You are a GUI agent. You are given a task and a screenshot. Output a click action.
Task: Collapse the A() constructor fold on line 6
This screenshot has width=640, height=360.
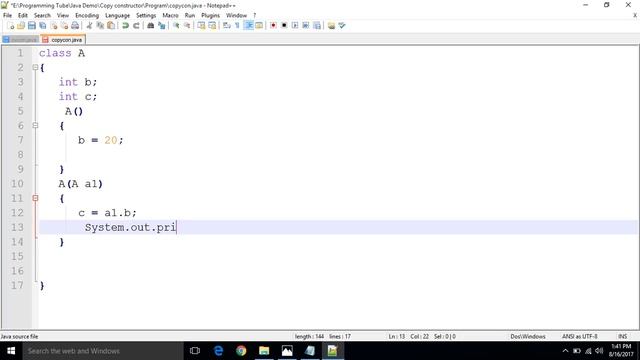(x=35, y=125)
